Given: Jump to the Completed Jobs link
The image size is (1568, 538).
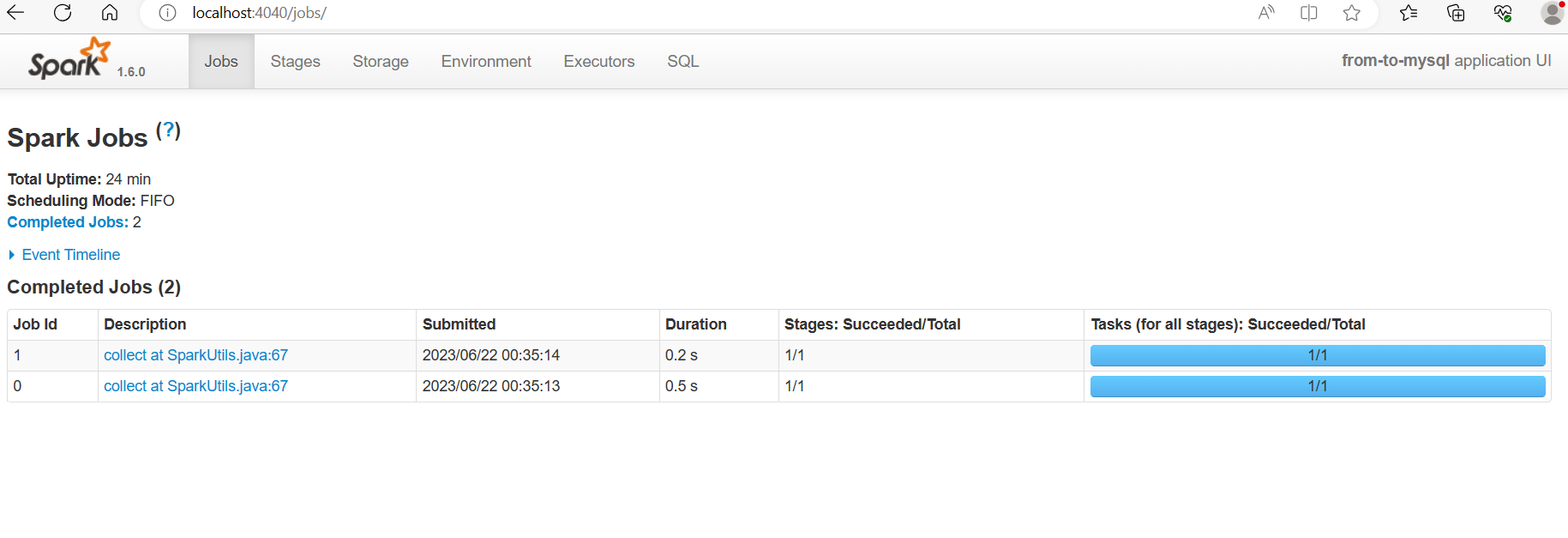Looking at the screenshot, I should click(x=68, y=222).
